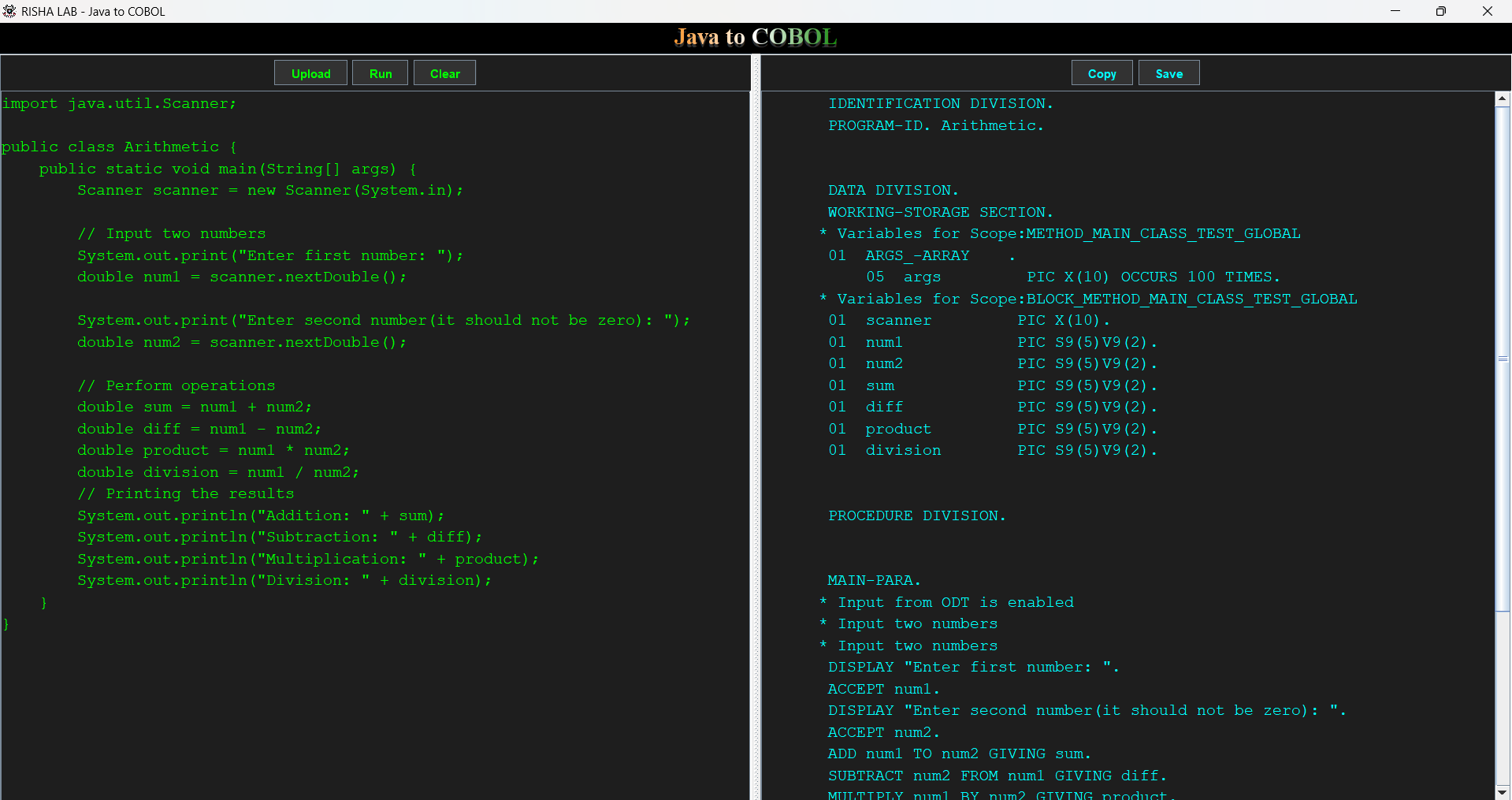
Task: Click the 'OCCURS 100 TIMES' args line
Action: 1073,277
